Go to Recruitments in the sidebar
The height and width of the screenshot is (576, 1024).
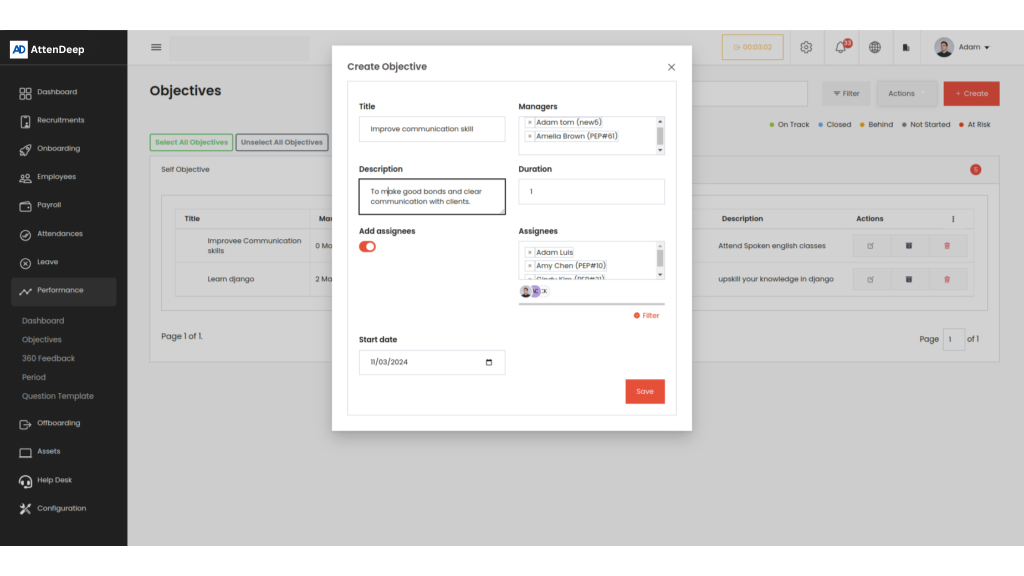(x=60, y=121)
